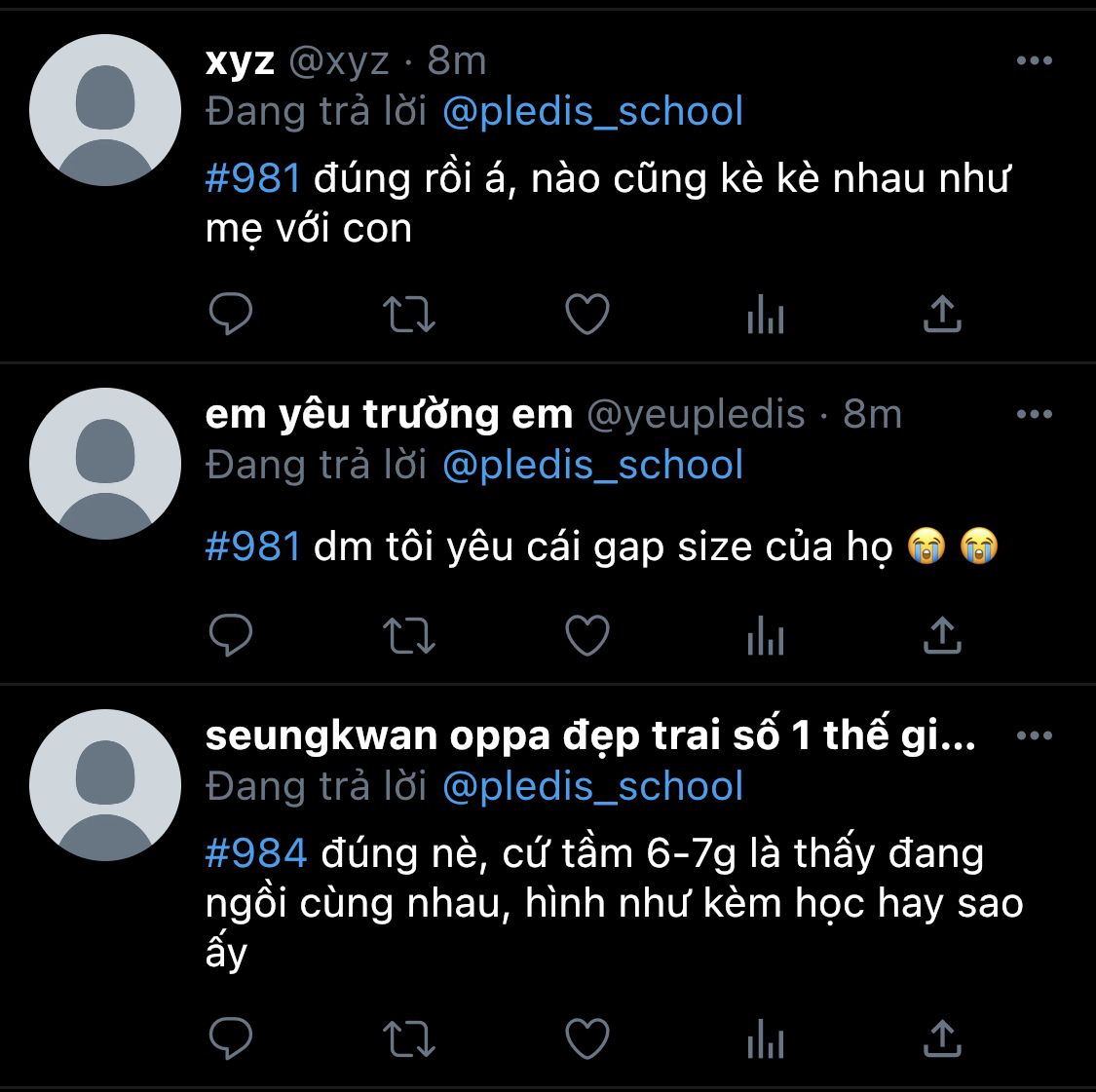Reply to xyz's tweet

231,314
